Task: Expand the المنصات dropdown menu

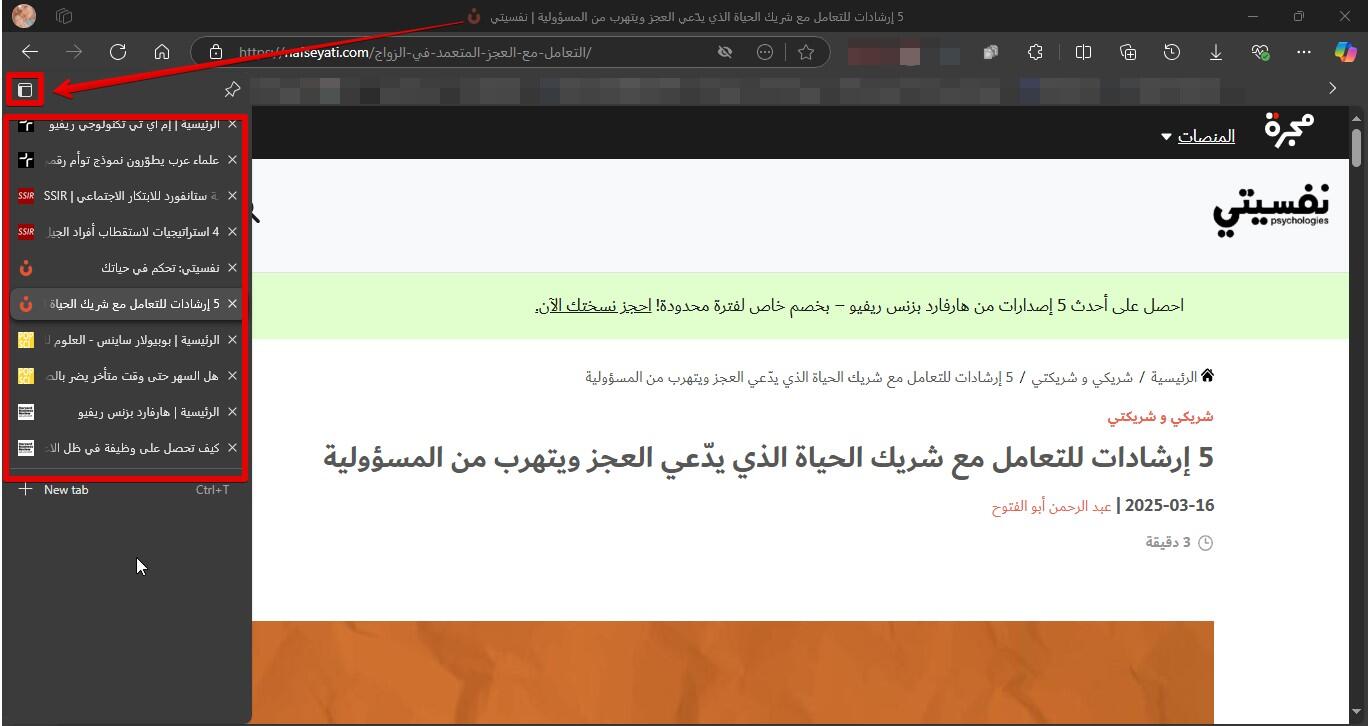Action: pyautogui.click(x=1197, y=136)
